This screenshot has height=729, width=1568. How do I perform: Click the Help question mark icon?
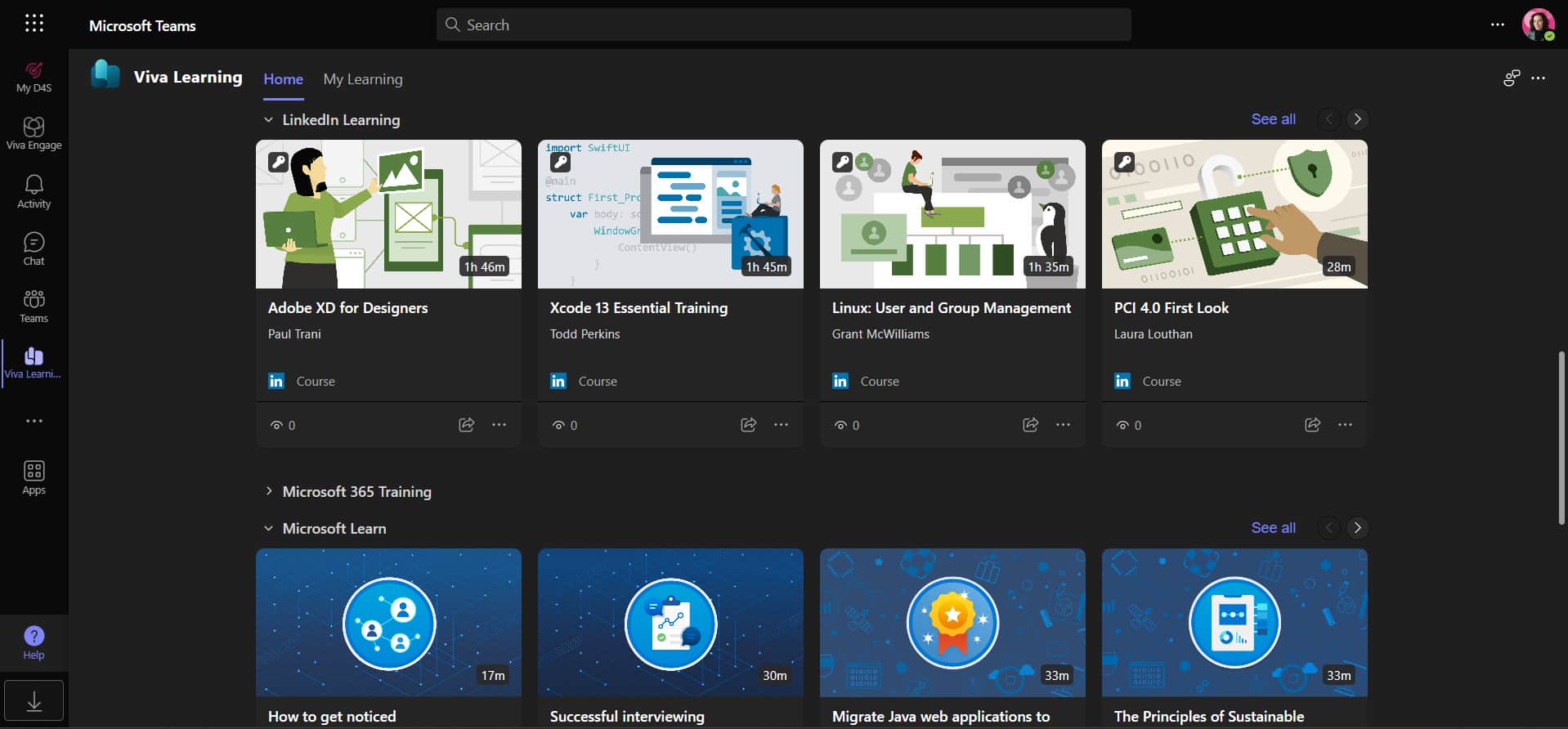(x=34, y=642)
